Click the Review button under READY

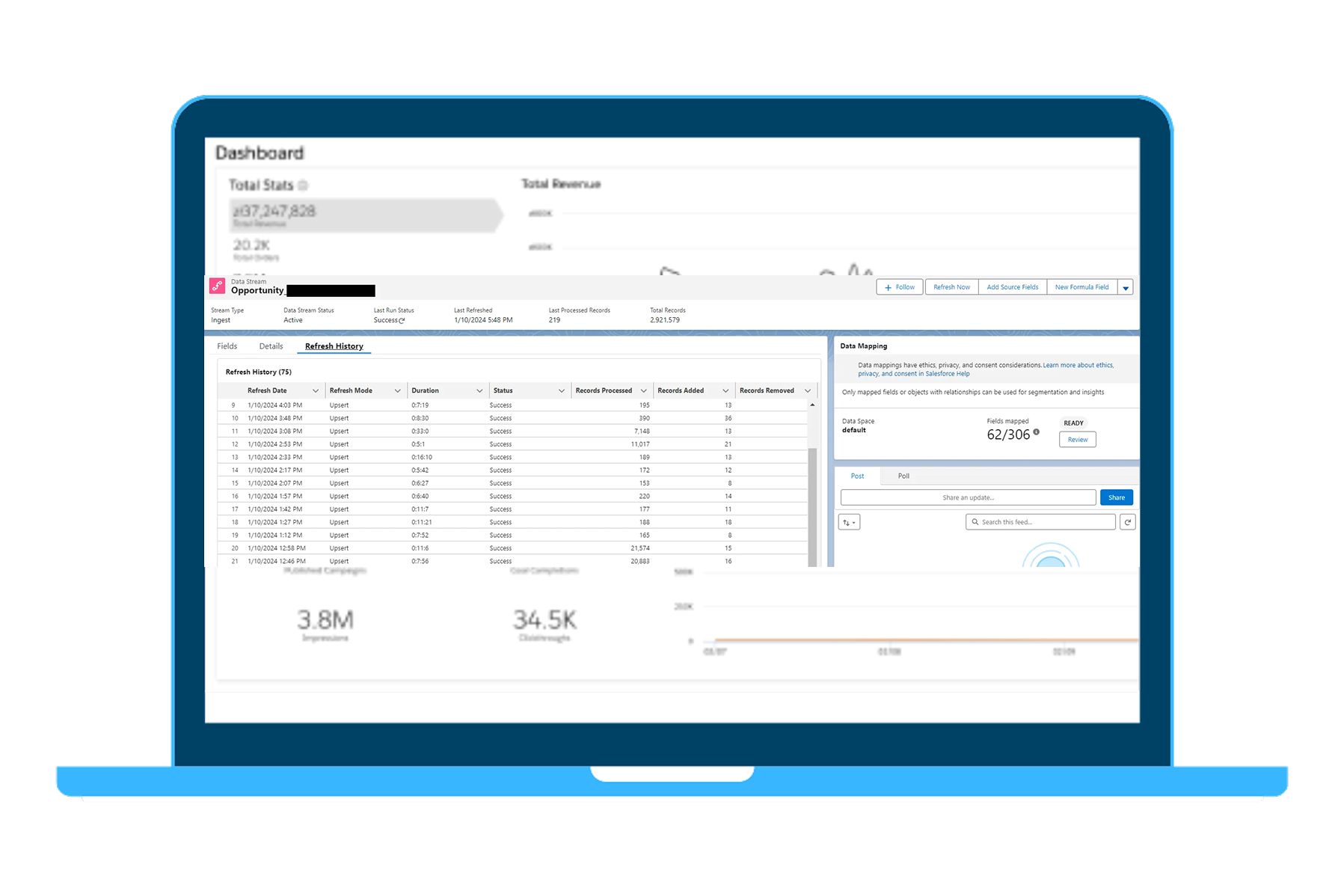tap(1077, 440)
